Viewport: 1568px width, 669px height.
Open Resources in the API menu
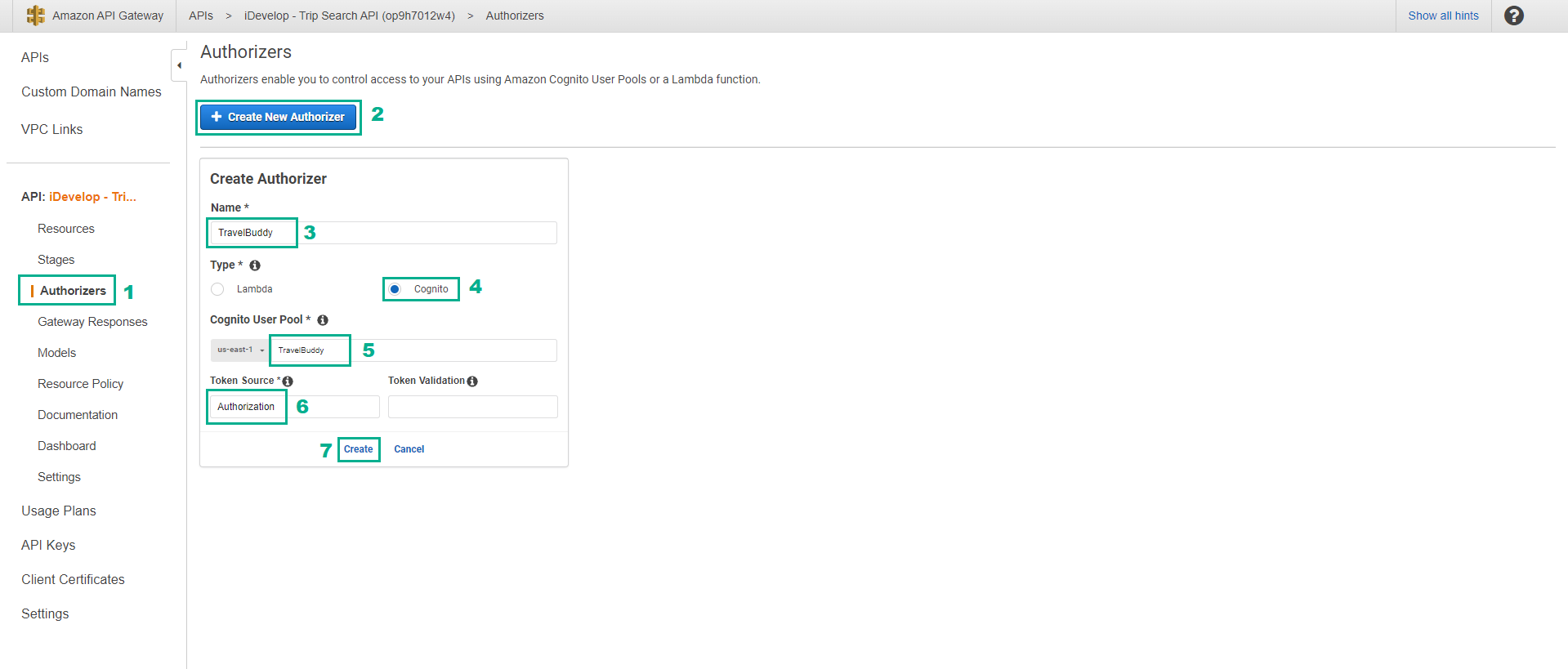pyautogui.click(x=66, y=229)
